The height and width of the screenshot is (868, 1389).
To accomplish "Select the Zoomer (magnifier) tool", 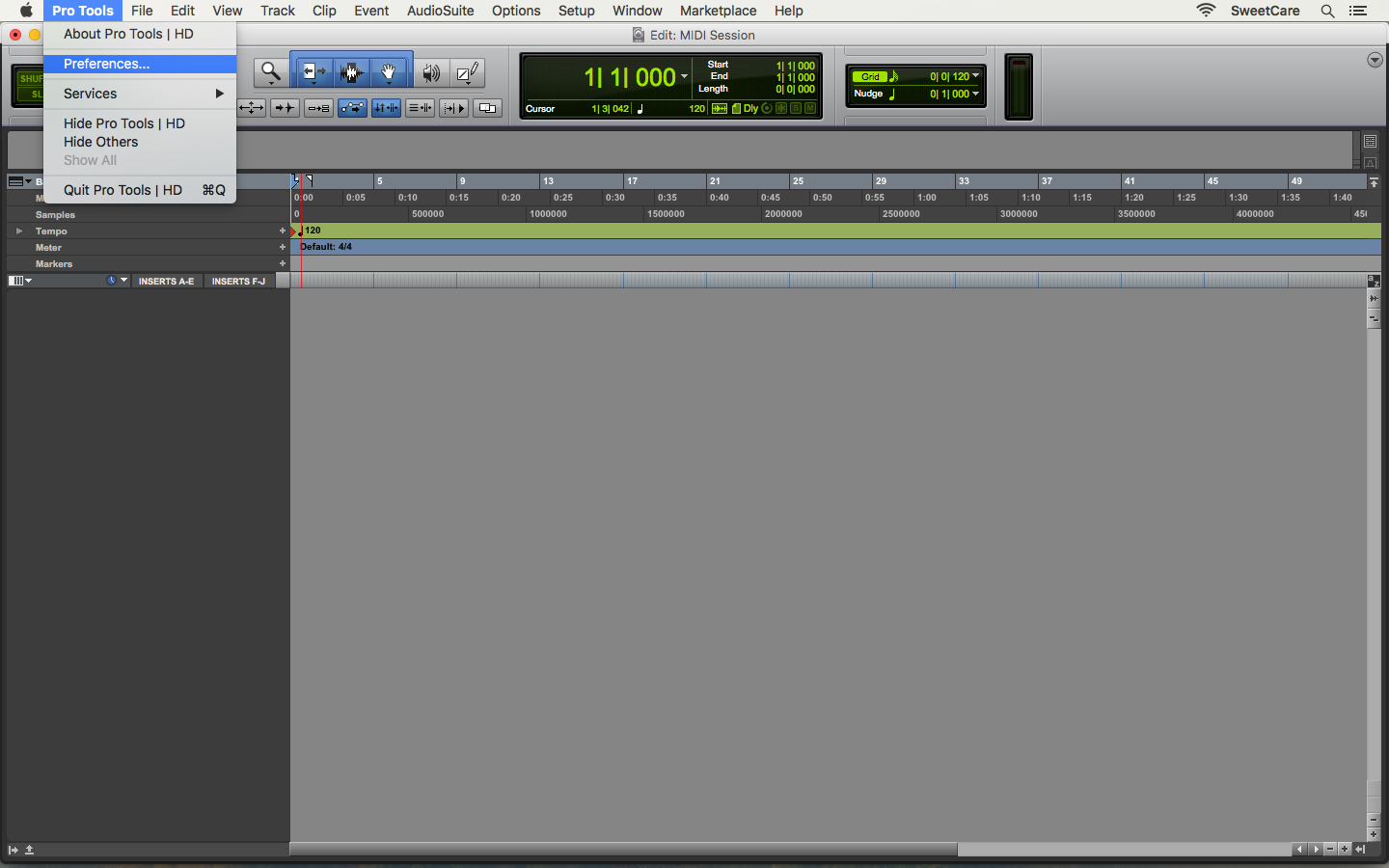I will [x=270, y=72].
